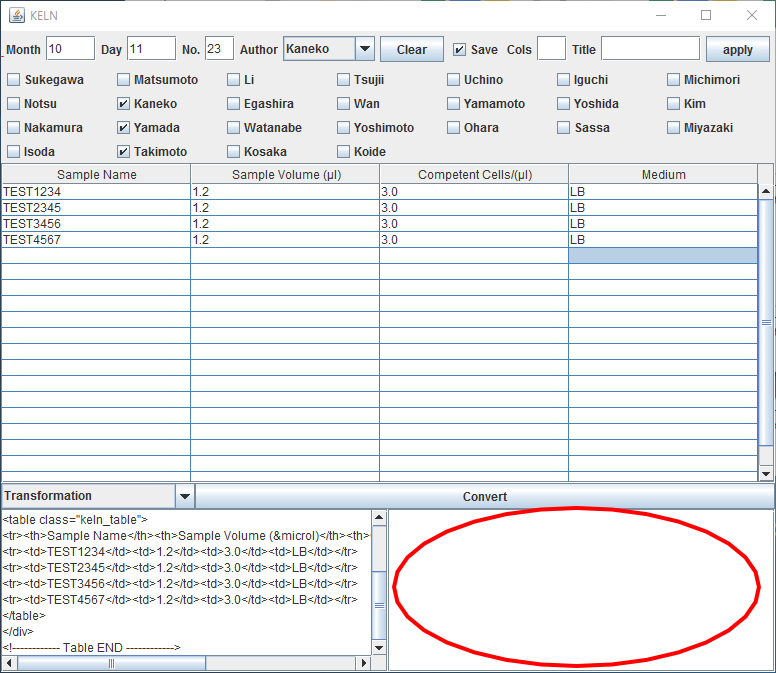This screenshot has width=776, height=673.
Task: Click table scrollbar down arrow
Action: (x=766, y=474)
